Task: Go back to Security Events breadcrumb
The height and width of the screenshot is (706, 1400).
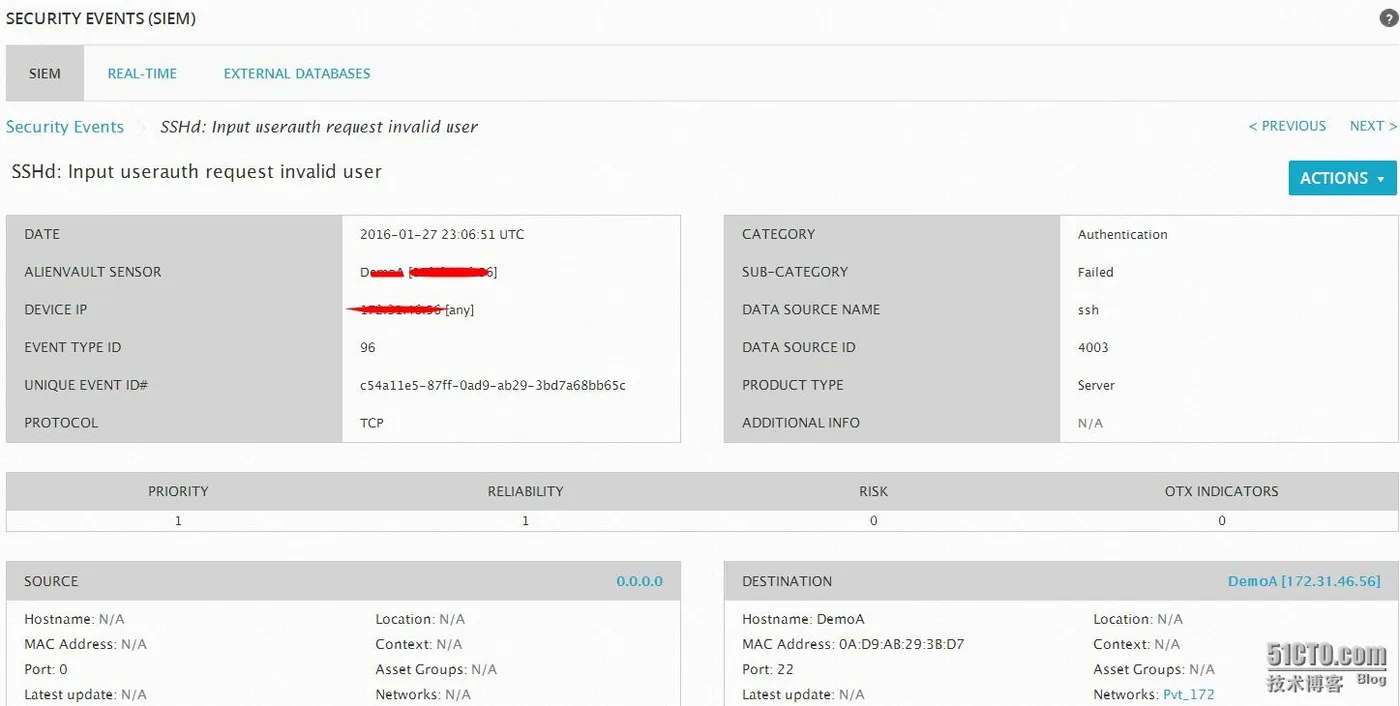Action: tap(65, 127)
